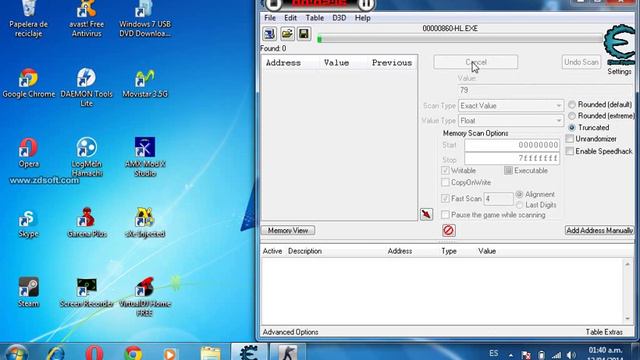Image resolution: width=640 pixels, height=360 pixels.
Task: Open Skype desktop shortcut
Action: coord(29,224)
